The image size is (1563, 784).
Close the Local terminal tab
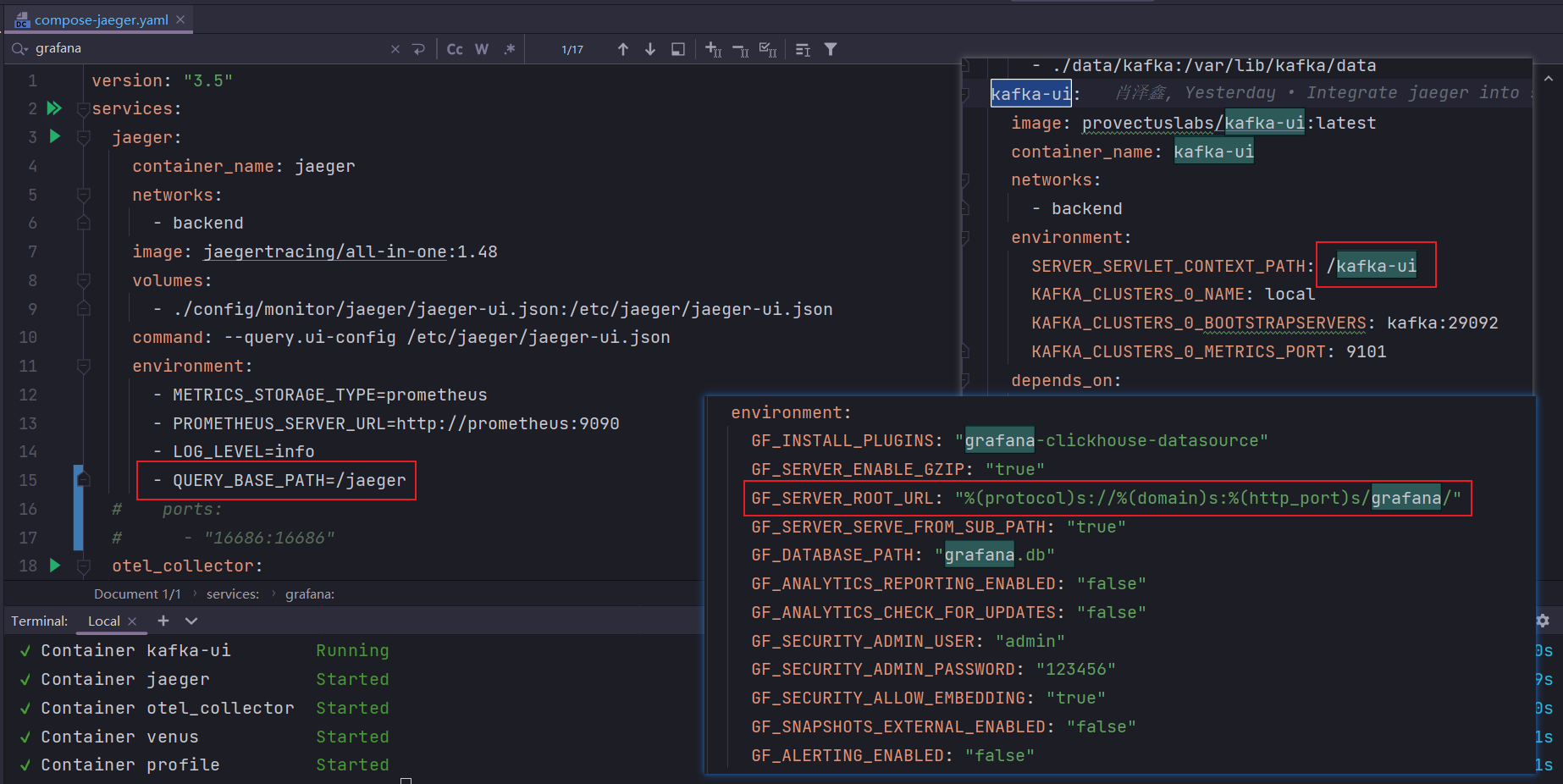point(132,621)
